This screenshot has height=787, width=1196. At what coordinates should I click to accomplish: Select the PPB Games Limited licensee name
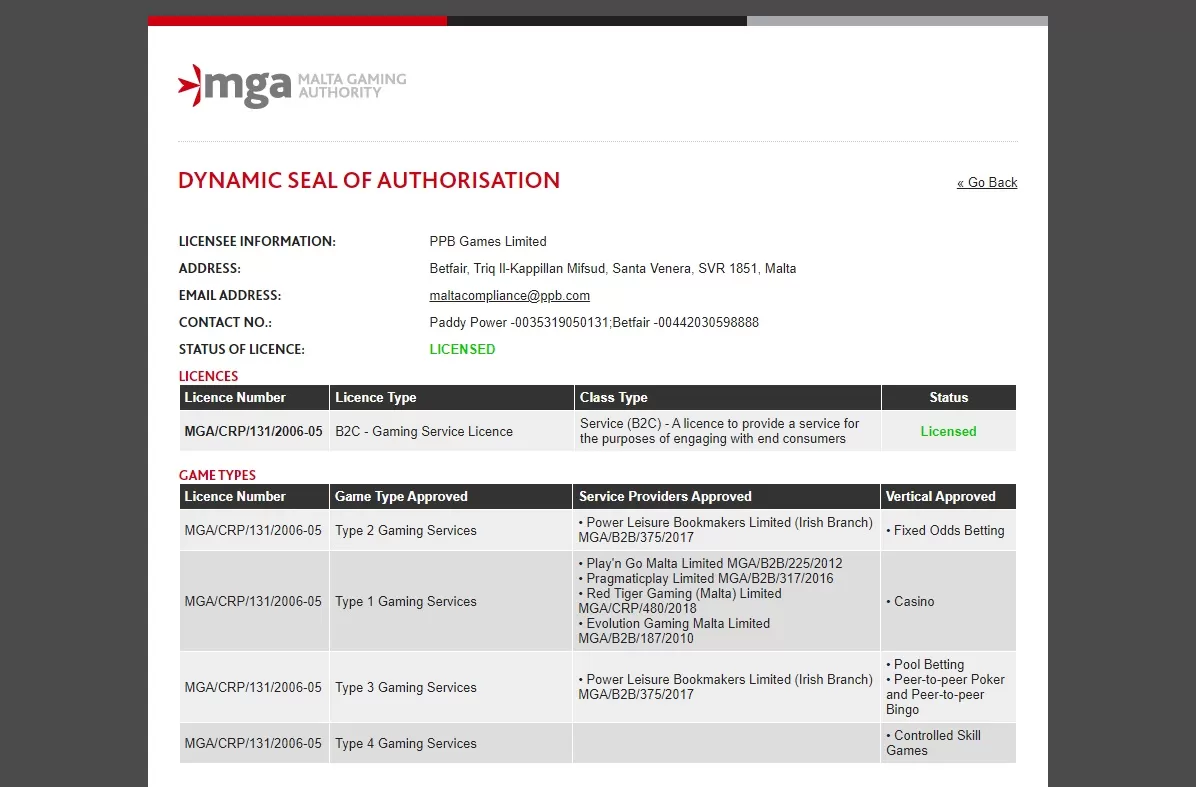pyautogui.click(x=488, y=241)
